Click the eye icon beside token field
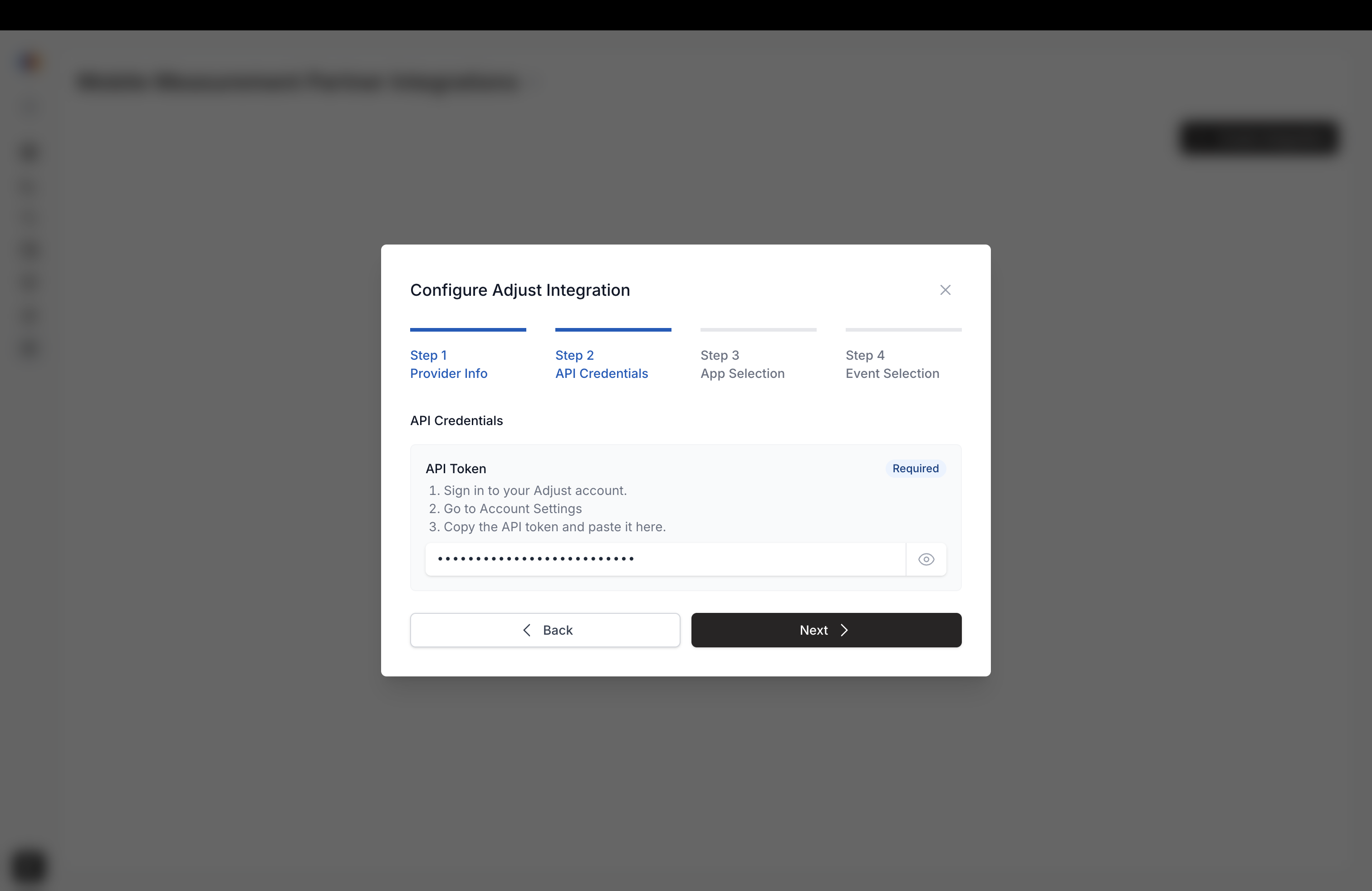1372x891 pixels. coord(926,559)
